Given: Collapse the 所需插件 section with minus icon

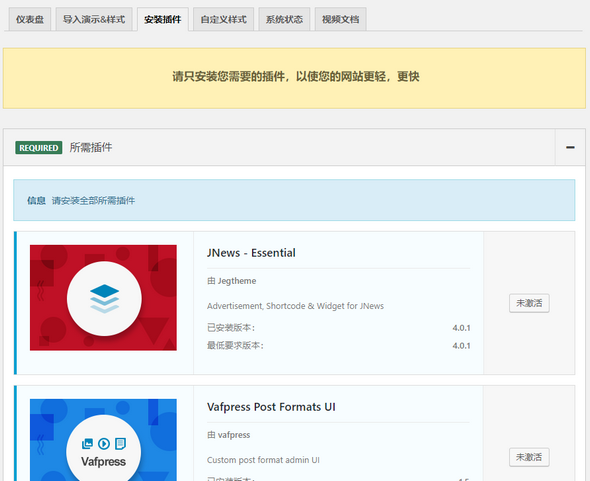Looking at the screenshot, I should click(570, 147).
